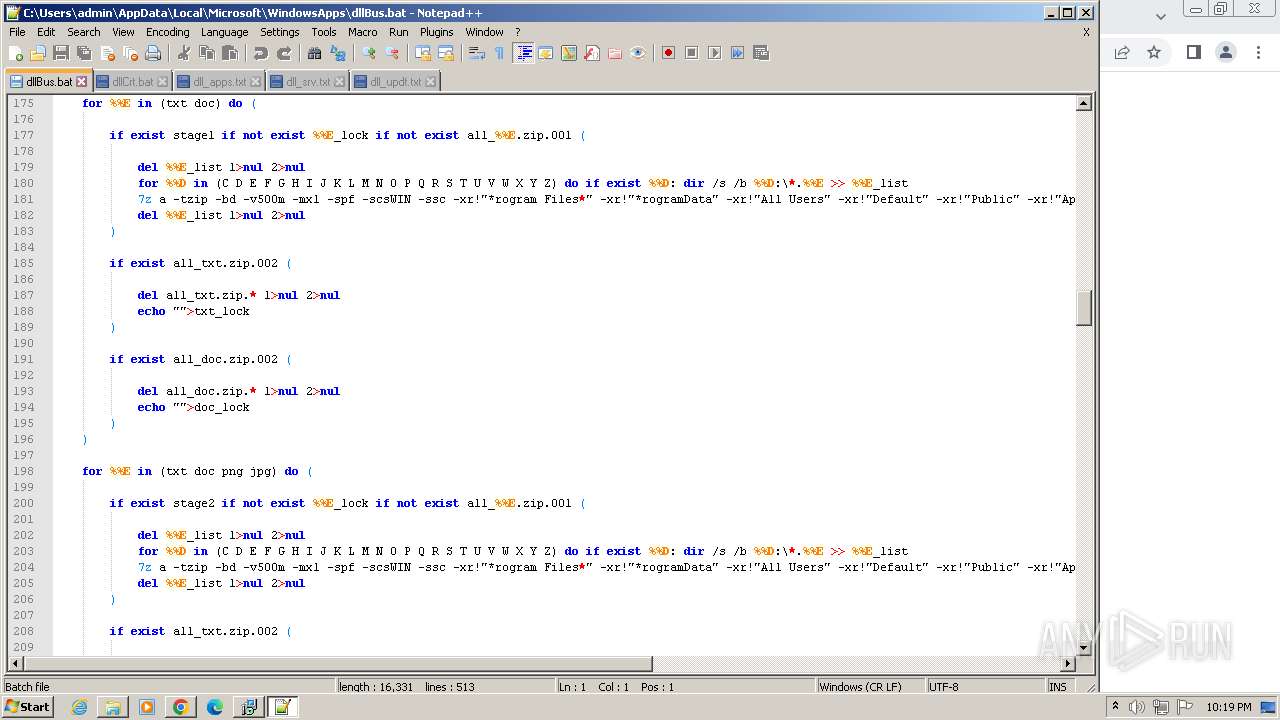Toggle indent guide toolbar icon

click(523, 53)
